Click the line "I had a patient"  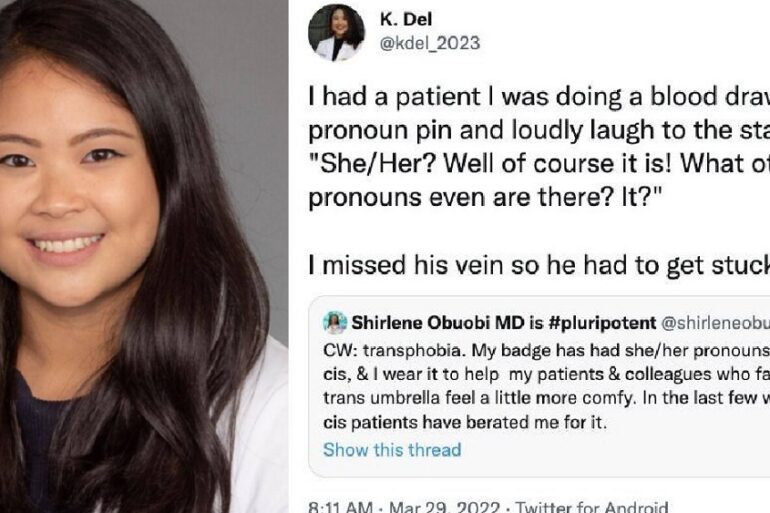tap(539, 97)
